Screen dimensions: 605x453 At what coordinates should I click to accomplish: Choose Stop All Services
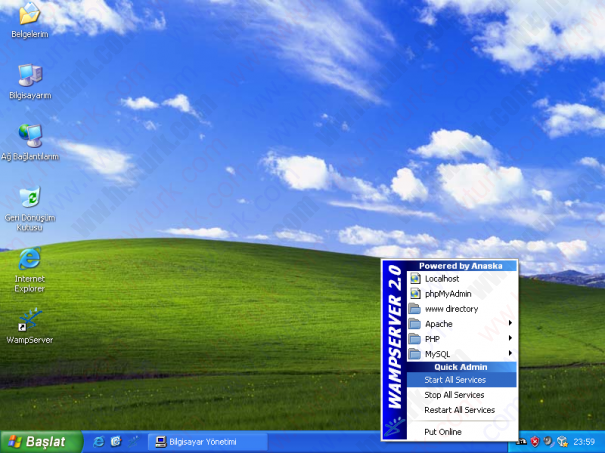coord(462,395)
